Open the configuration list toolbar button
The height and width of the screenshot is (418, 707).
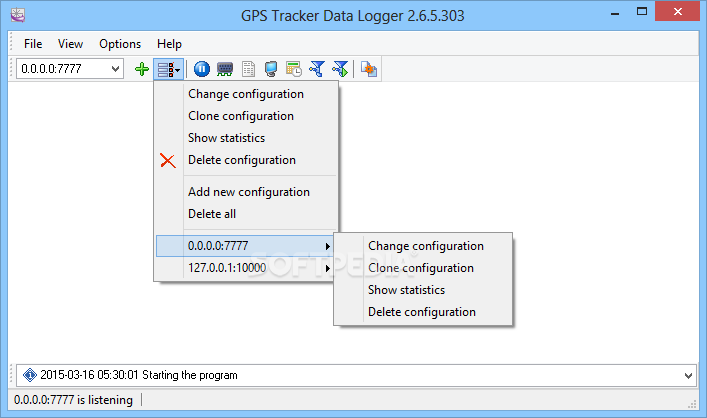(x=169, y=69)
